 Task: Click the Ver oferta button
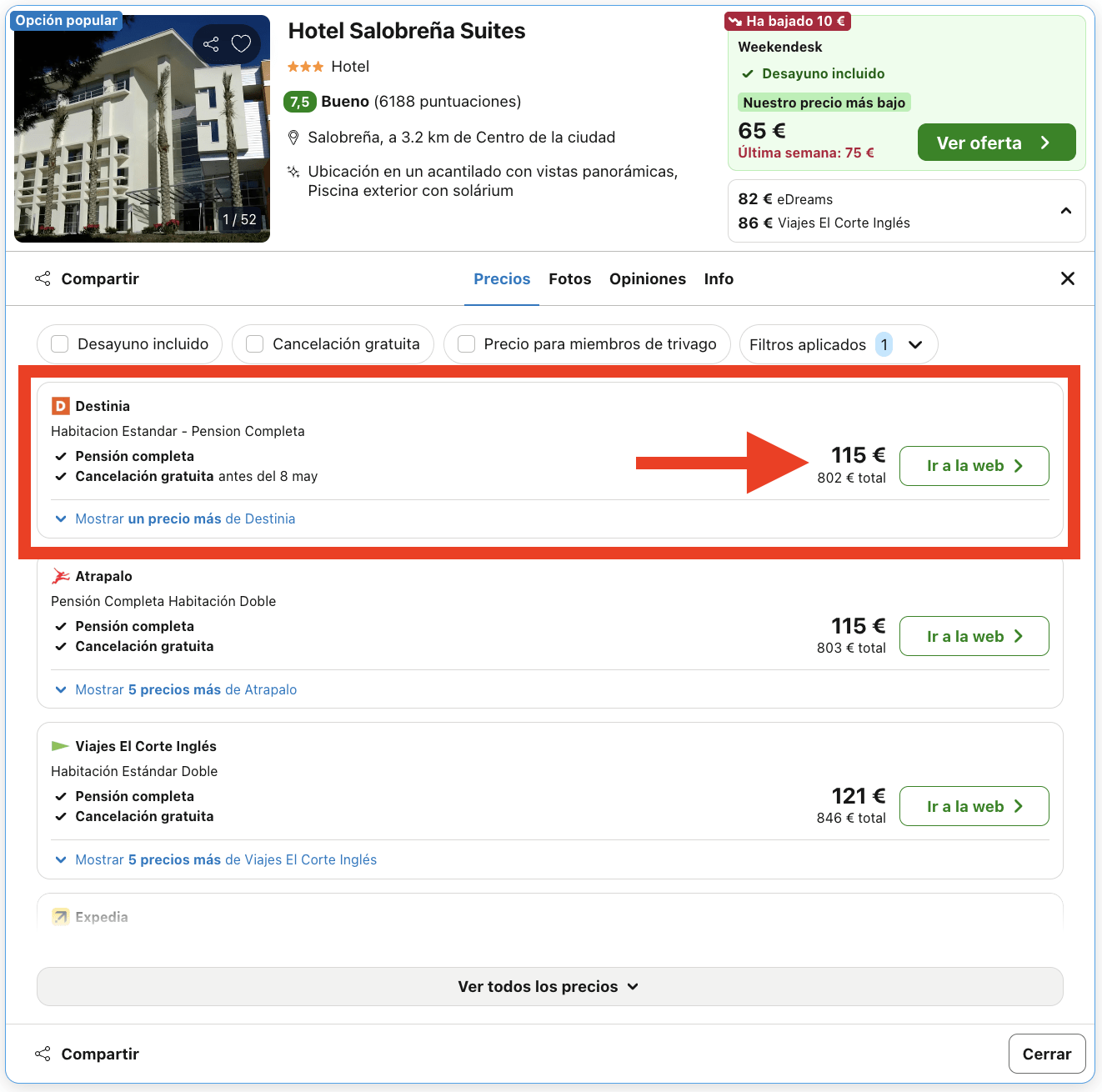996,143
